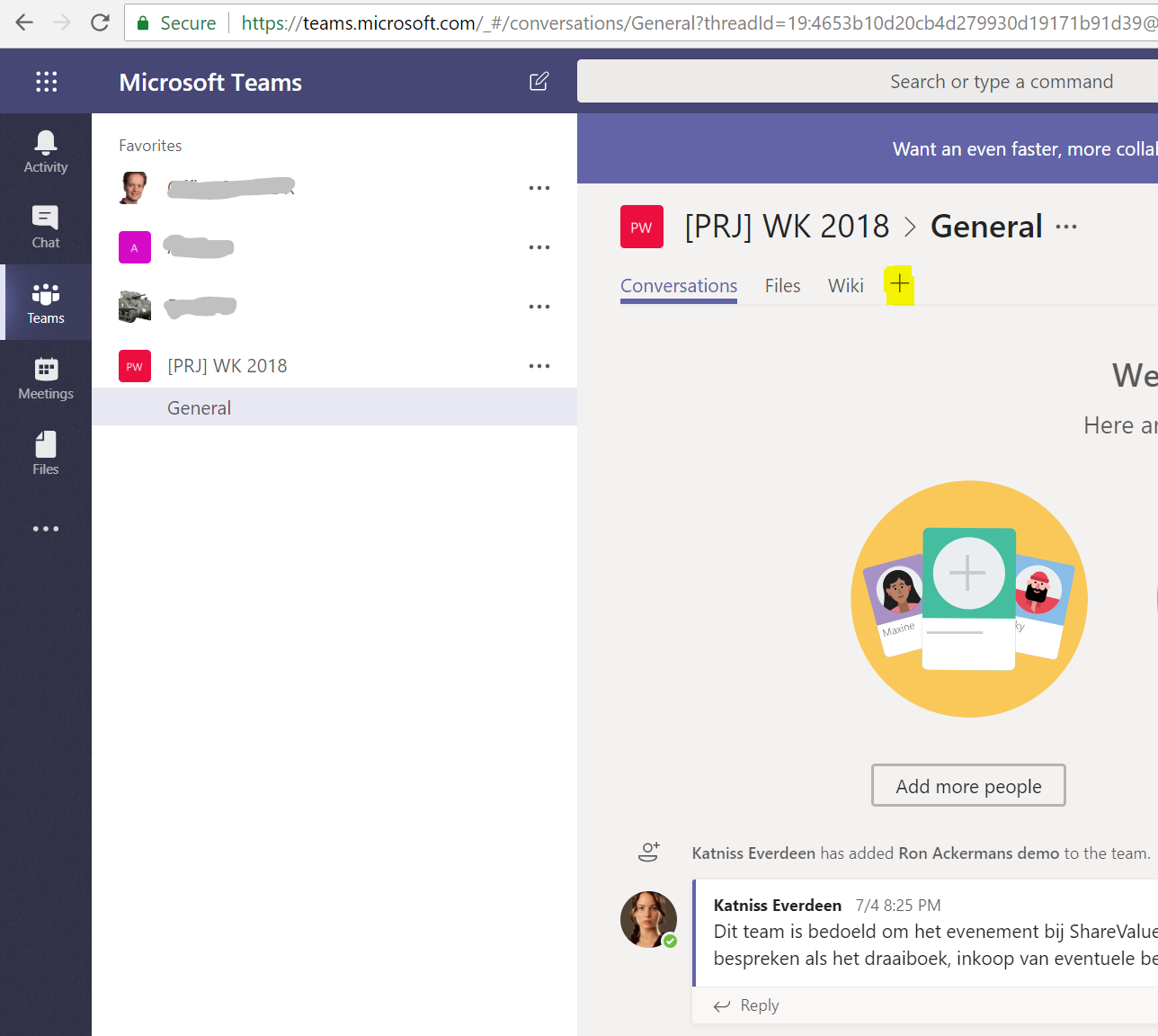
Task: Open more options for [PRJ] WK 2018
Action: [539, 366]
